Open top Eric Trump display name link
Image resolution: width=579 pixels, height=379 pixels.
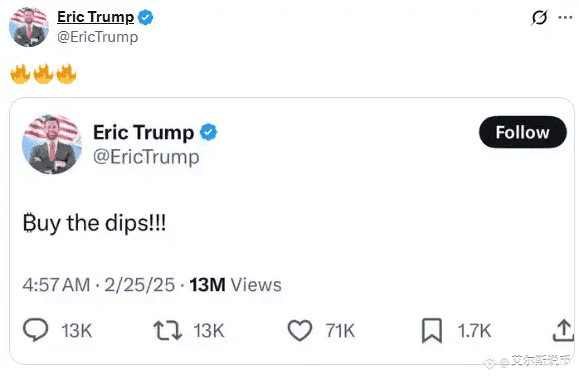pos(95,17)
